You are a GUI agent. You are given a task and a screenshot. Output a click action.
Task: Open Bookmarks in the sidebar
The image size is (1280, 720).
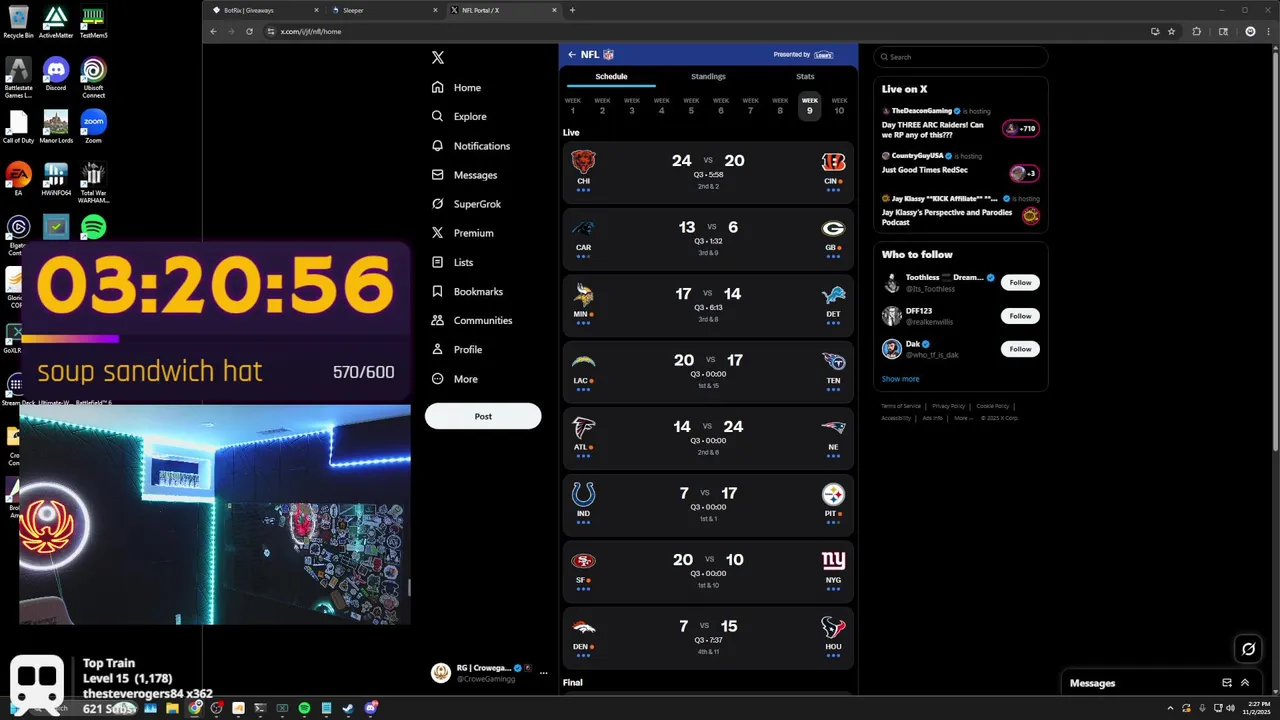click(x=466, y=291)
